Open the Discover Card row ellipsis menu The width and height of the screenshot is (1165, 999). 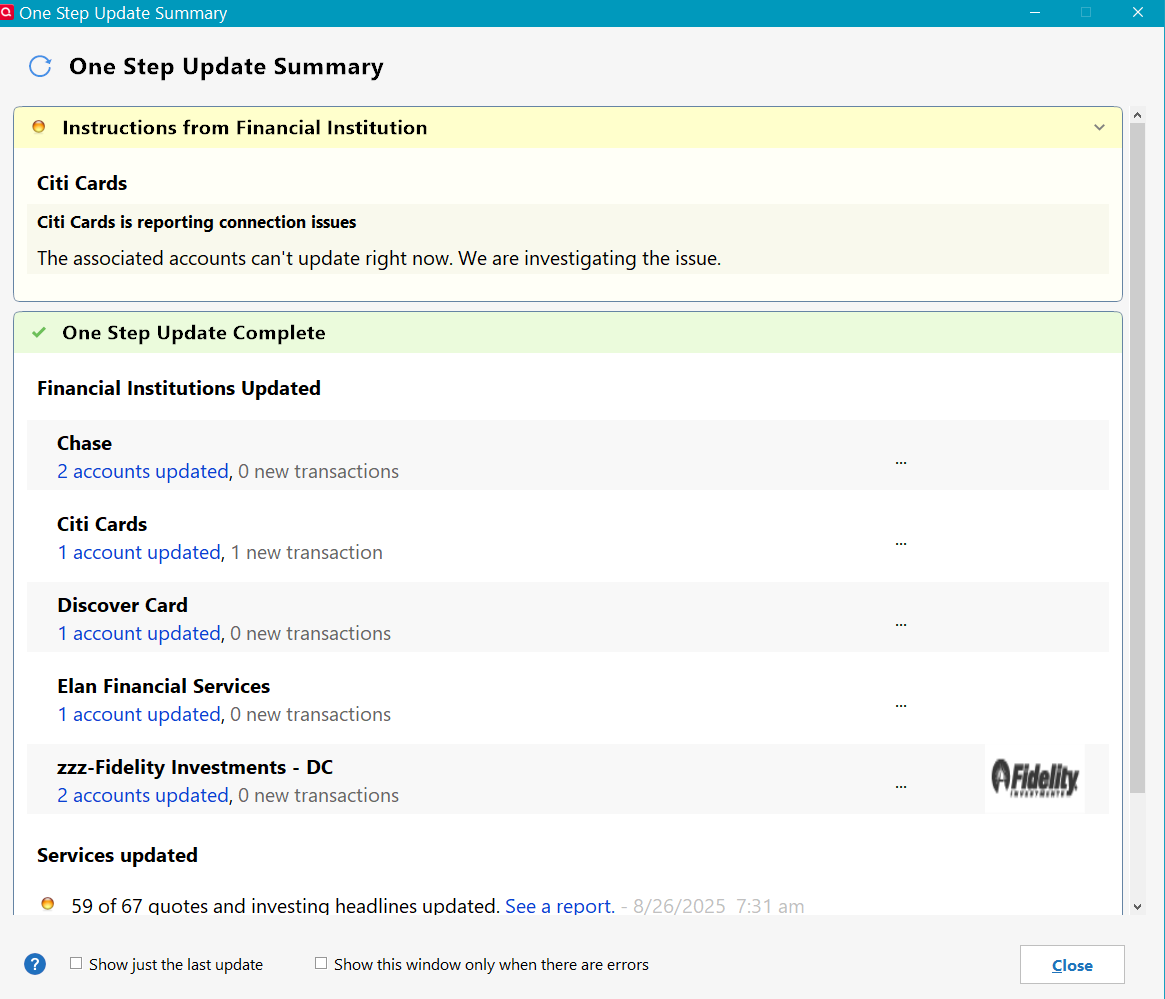[x=900, y=624]
